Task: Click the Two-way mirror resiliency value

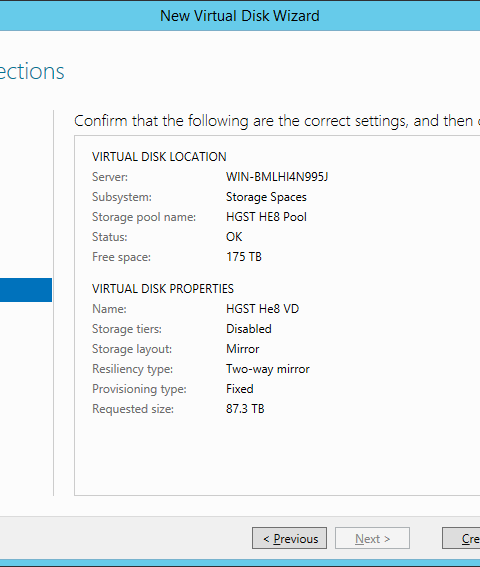Action: tap(268, 369)
